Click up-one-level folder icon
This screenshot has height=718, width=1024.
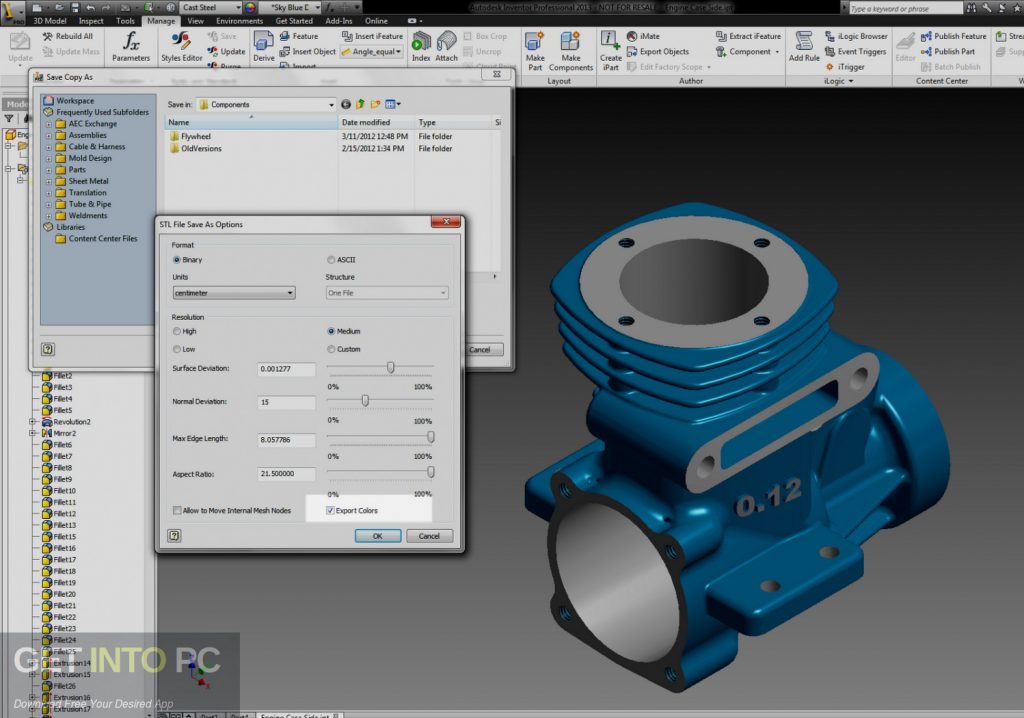click(x=360, y=105)
